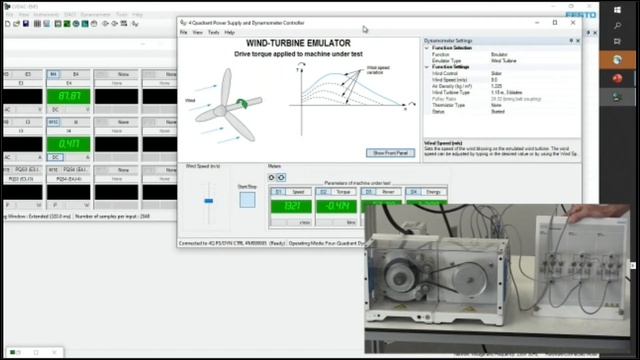Toggle the D3 Power meter button
This screenshot has height=360, width=640.
(369, 192)
